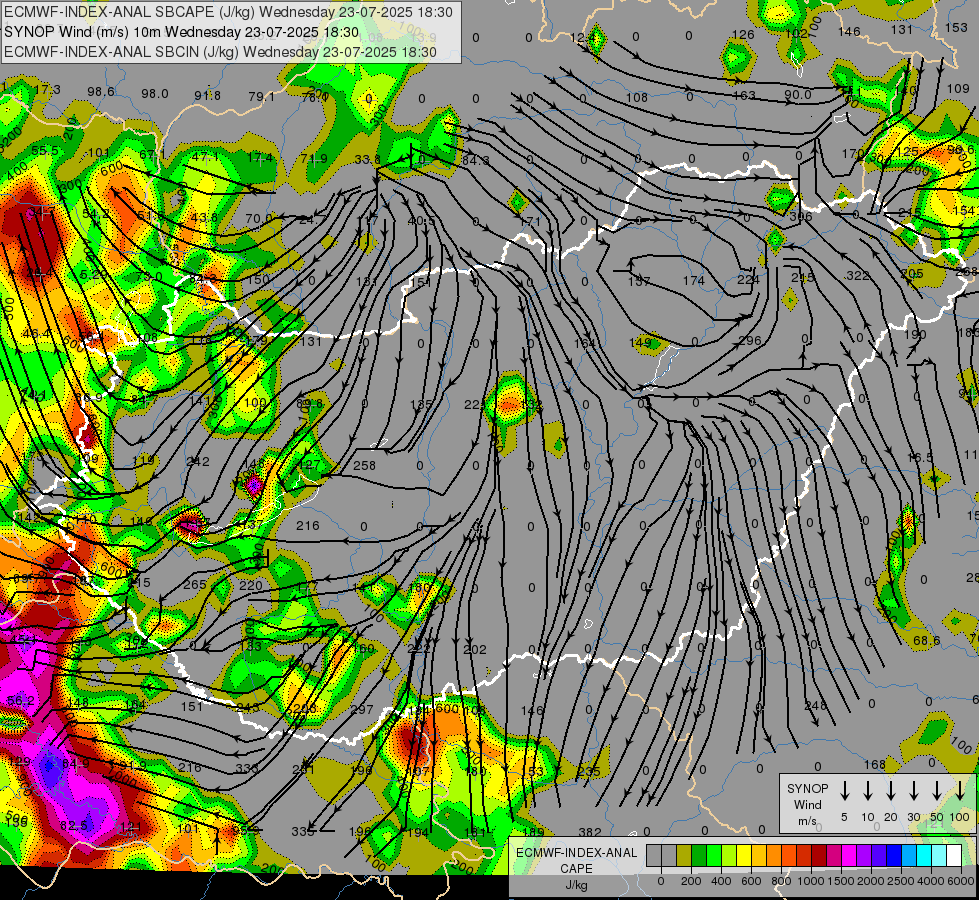The height and width of the screenshot is (900, 979).
Task: Click the 'SYNOP Wind m/s' legend label
Action: point(807,805)
